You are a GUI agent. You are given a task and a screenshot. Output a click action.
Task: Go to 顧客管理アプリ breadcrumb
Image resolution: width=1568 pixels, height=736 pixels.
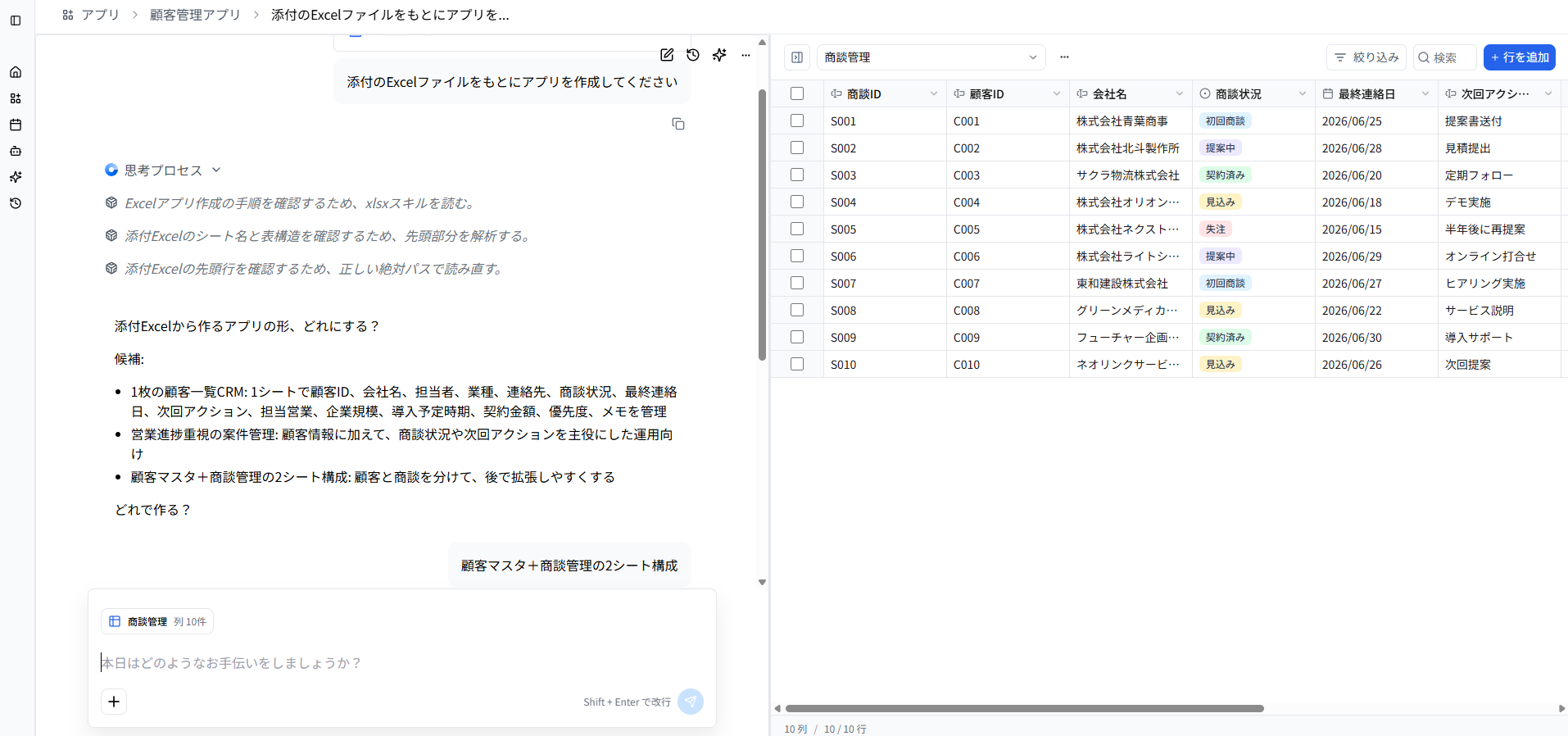(x=195, y=15)
